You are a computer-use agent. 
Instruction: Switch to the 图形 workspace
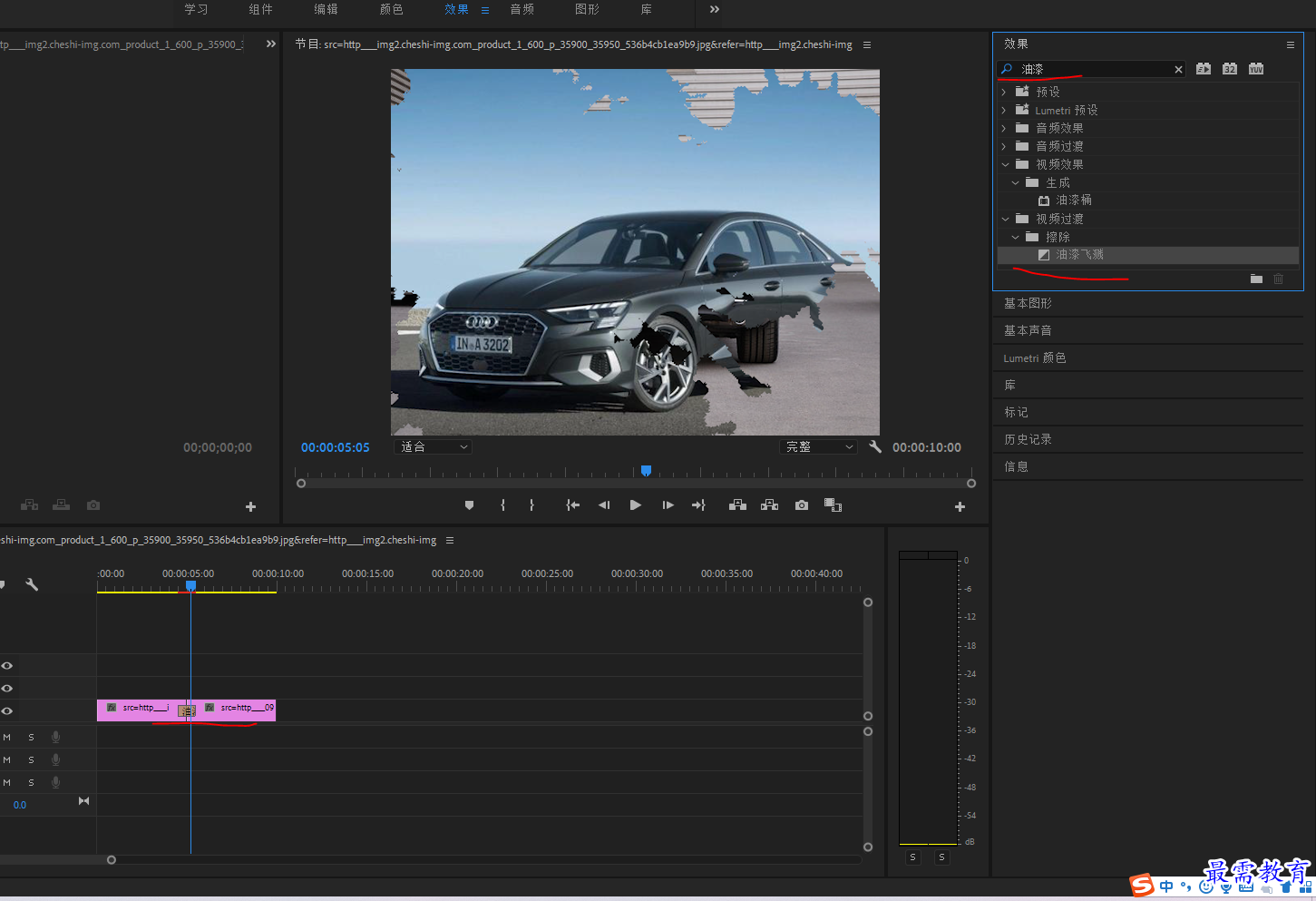587,9
